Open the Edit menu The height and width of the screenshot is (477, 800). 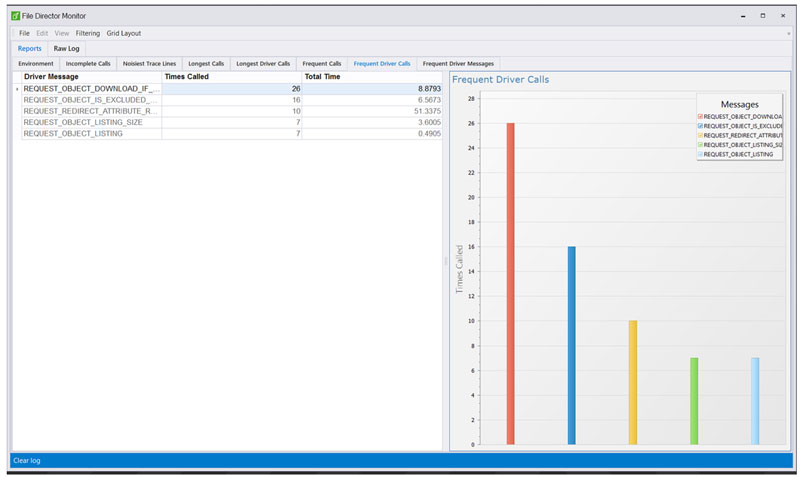click(42, 33)
